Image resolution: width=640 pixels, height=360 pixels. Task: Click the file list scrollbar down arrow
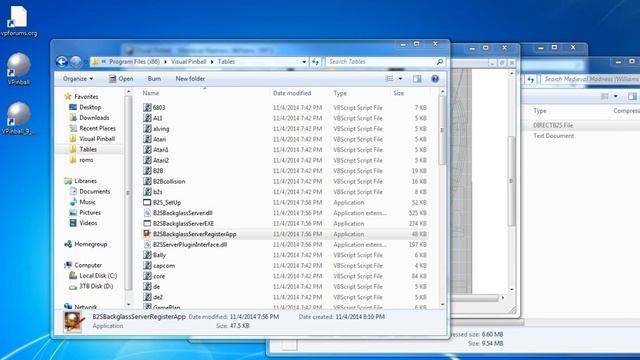(442, 305)
